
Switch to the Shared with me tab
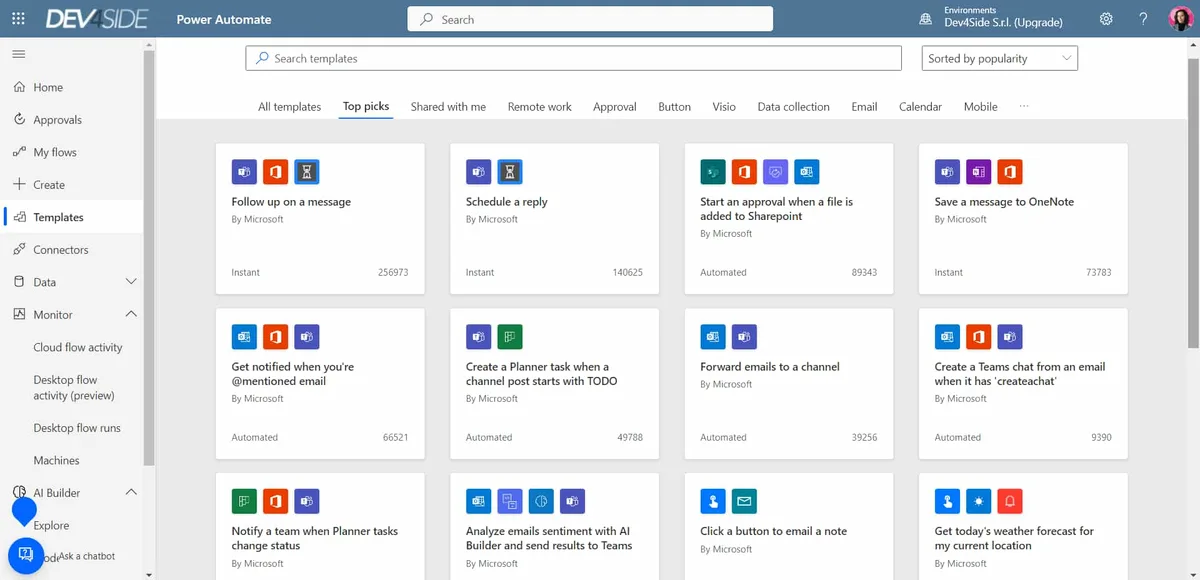(448, 106)
